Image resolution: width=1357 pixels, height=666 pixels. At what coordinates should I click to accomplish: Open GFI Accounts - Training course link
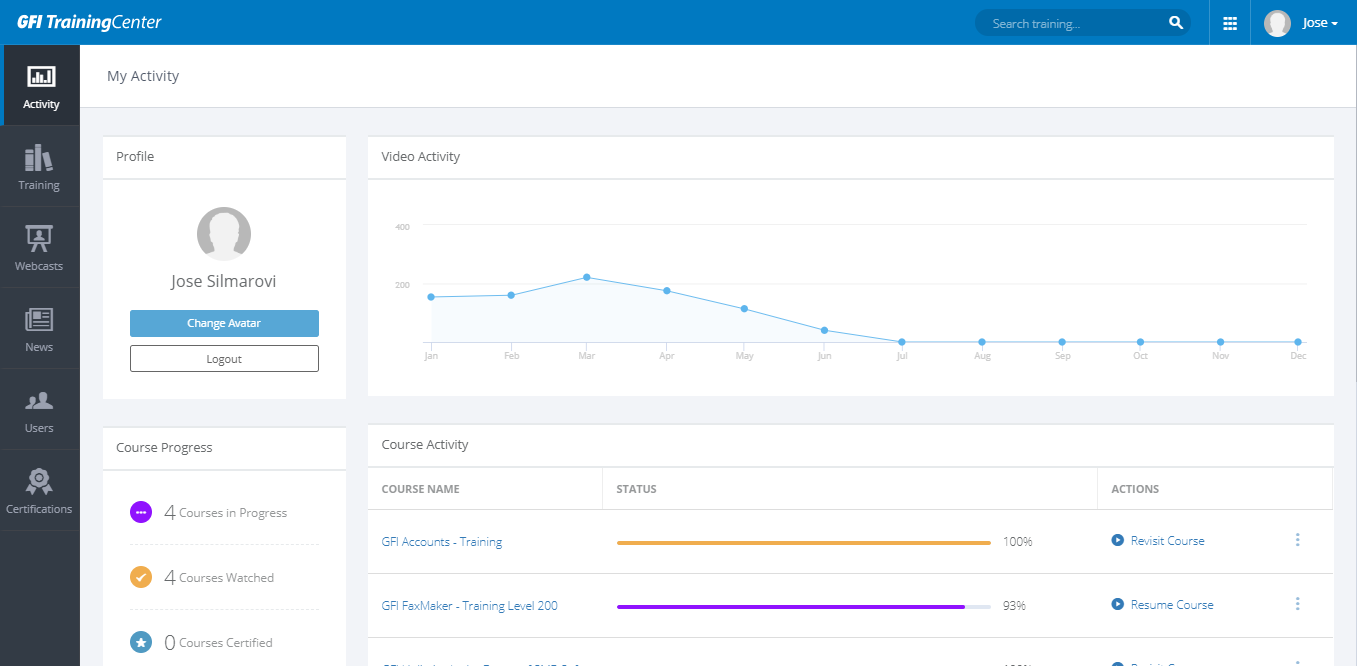pyautogui.click(x=442, y=542)
